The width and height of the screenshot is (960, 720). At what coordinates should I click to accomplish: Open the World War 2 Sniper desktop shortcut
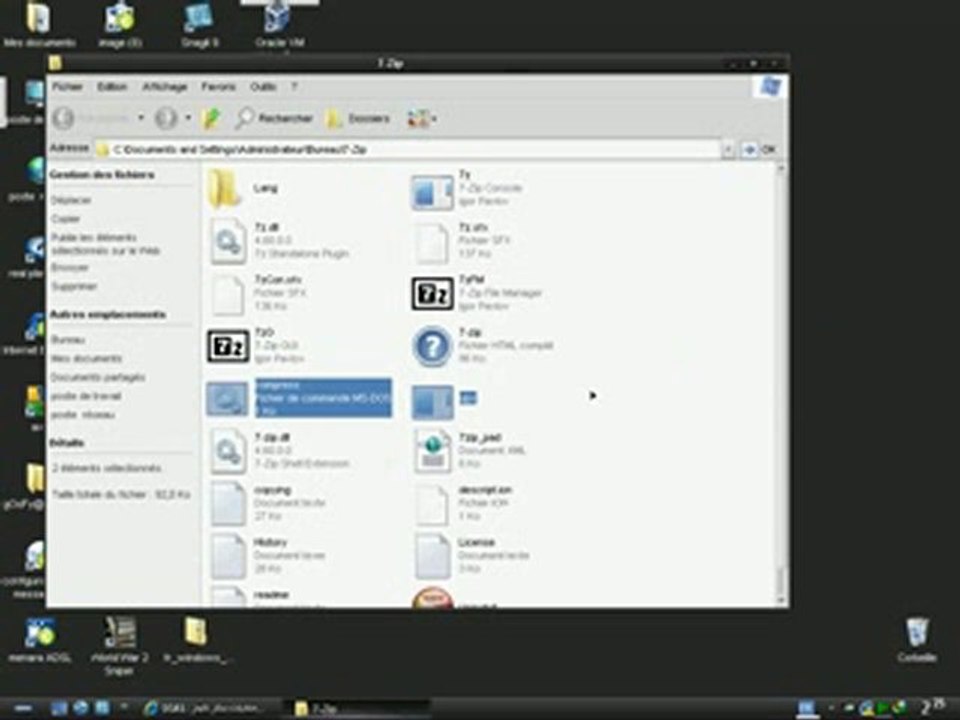pos(119,645)
